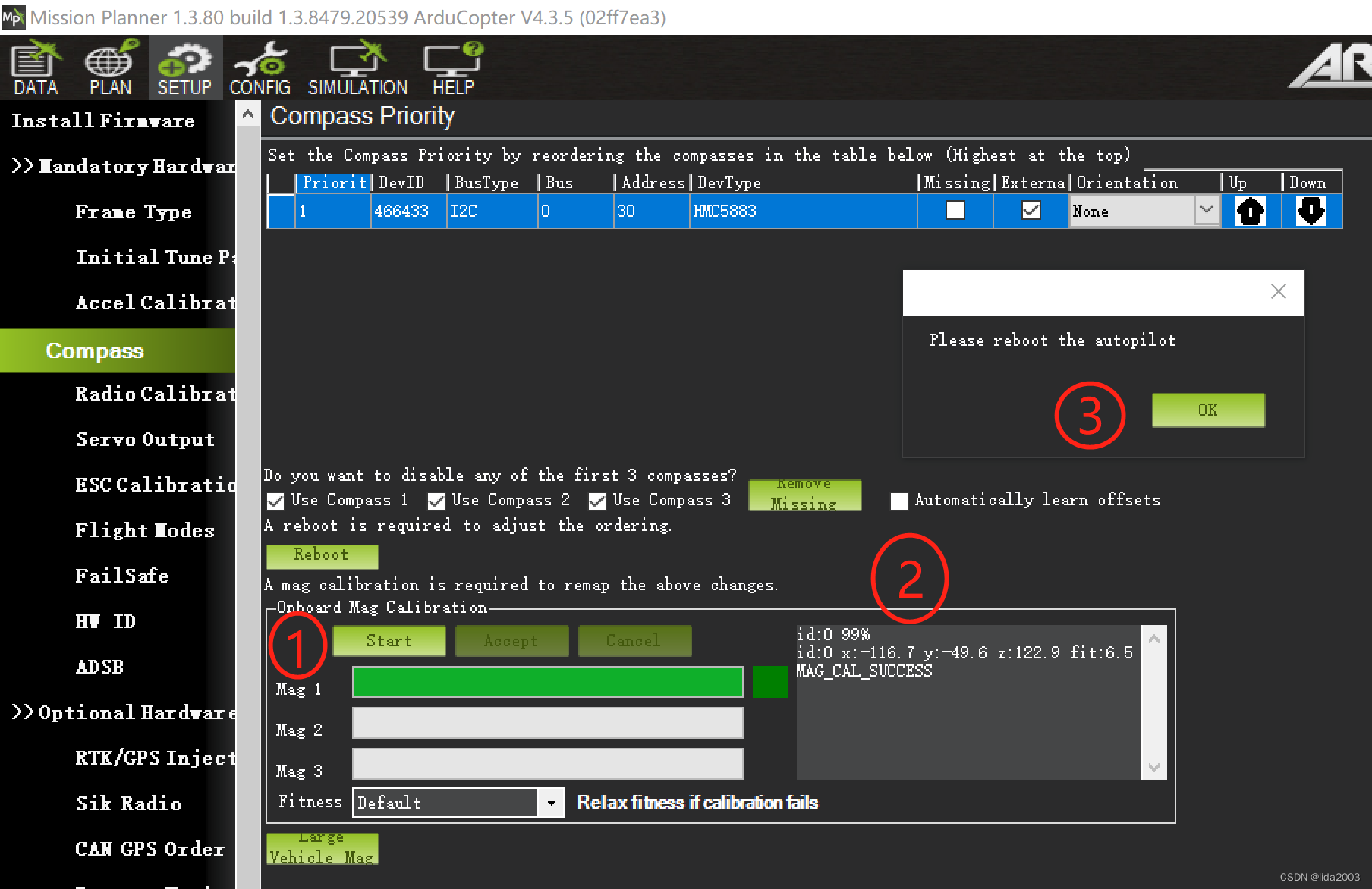Click the Orientation column header

point(1145,183)
